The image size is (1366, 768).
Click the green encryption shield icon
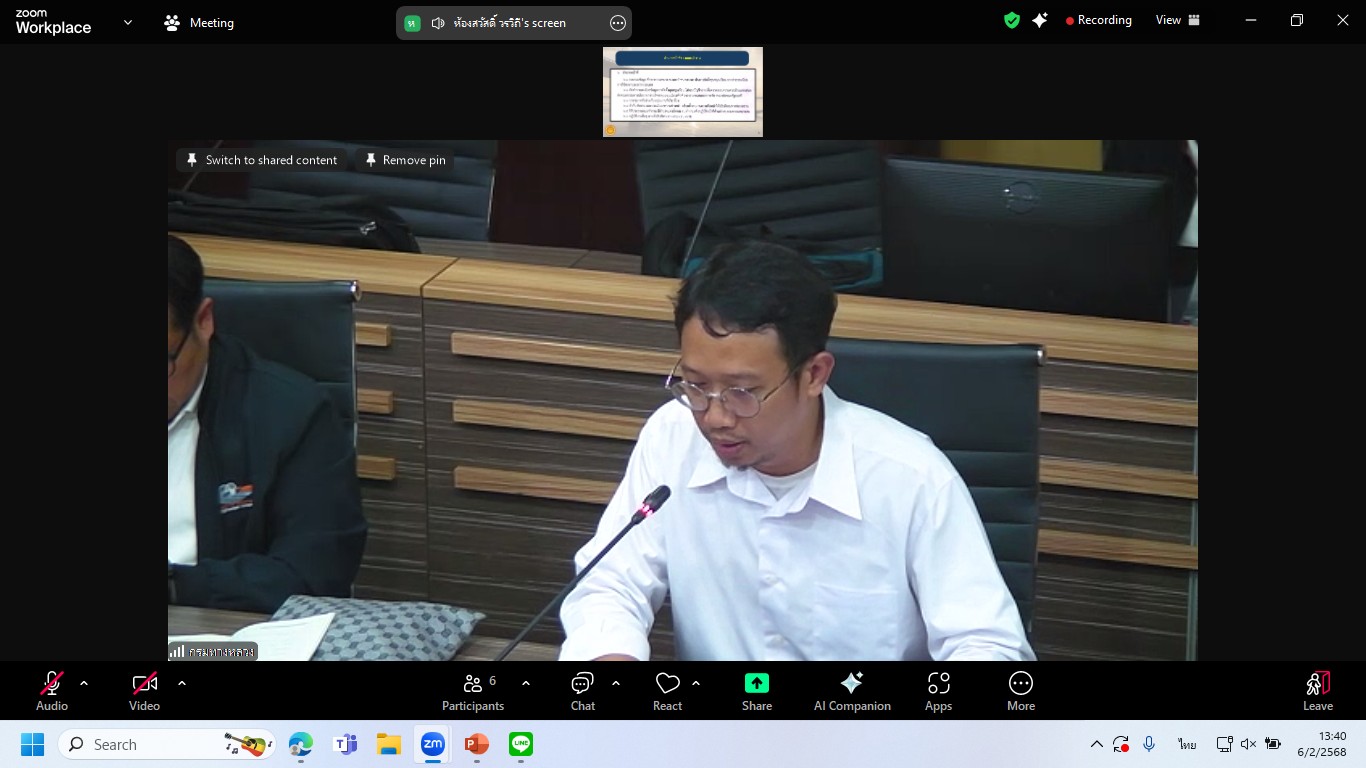click(x=1012, y=20)
